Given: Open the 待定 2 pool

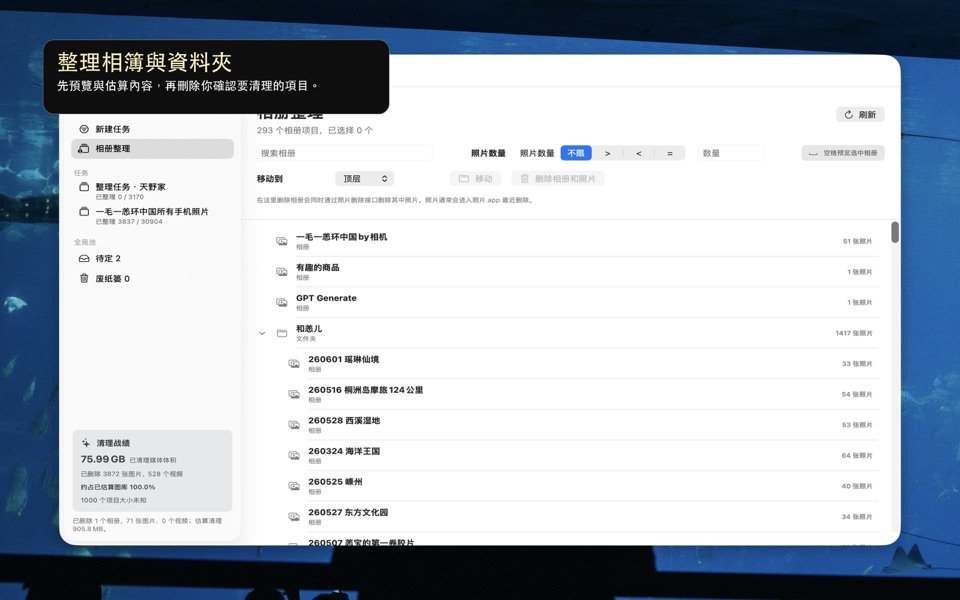Looking at the screenshot, I should click(152, 258).
